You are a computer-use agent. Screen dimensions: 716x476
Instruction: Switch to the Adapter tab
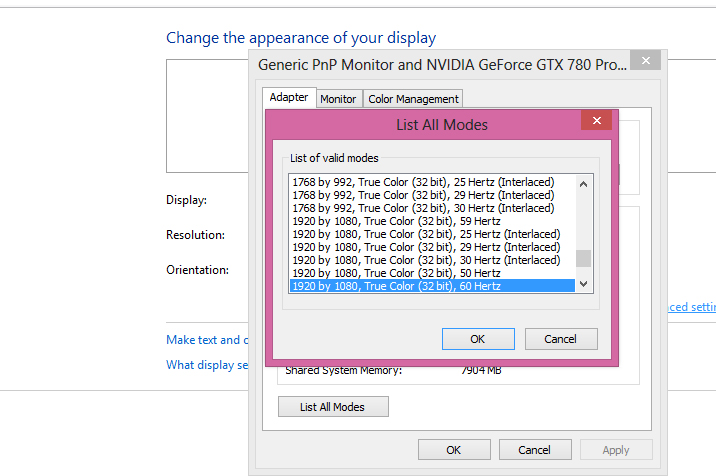pos(289,98)
